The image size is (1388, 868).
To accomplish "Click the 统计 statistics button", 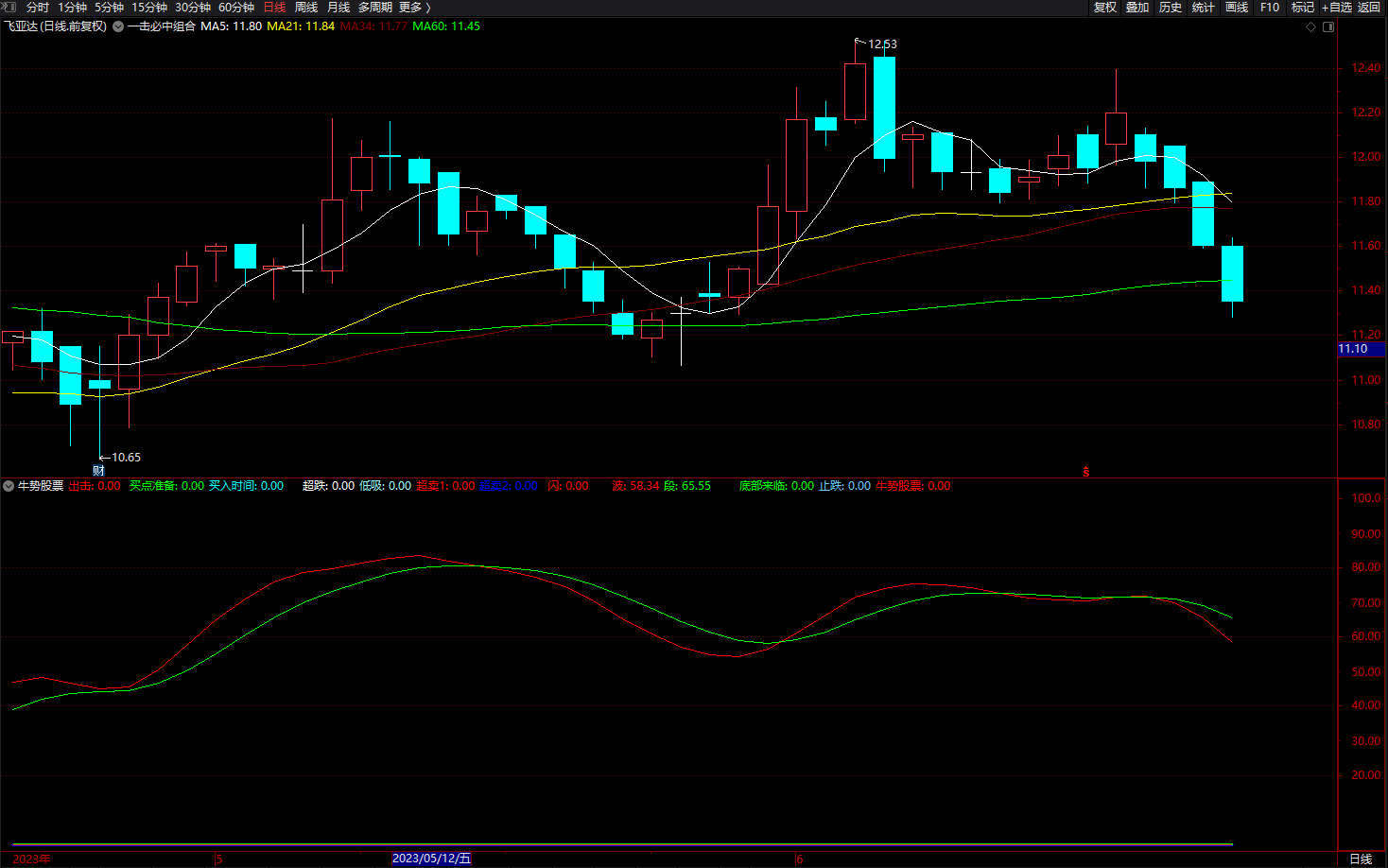I will point(1204,8).
